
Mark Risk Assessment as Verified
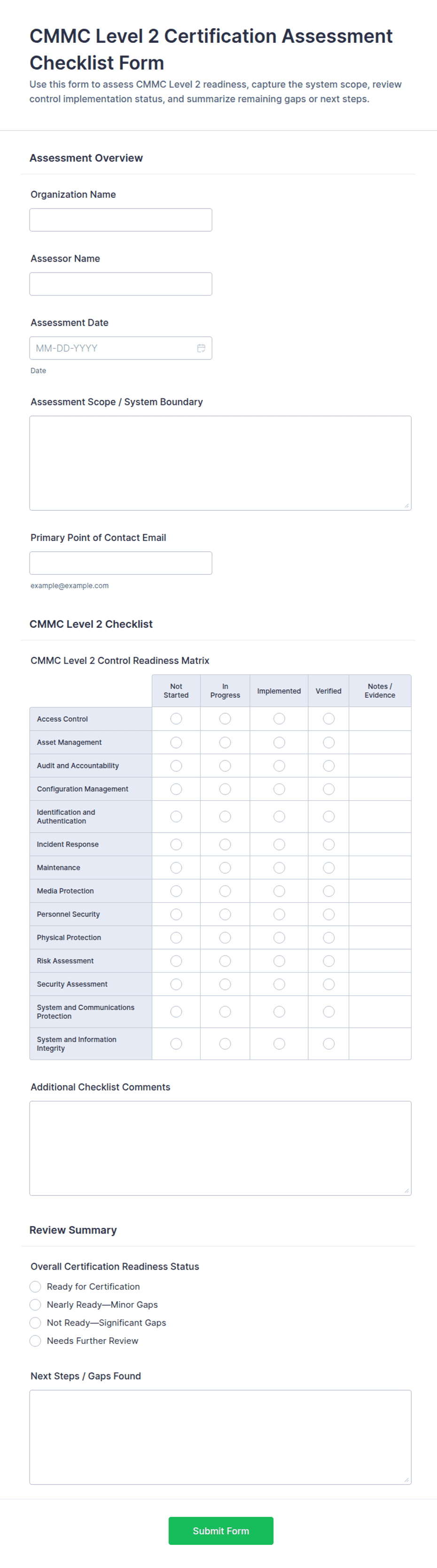point(328,961)
